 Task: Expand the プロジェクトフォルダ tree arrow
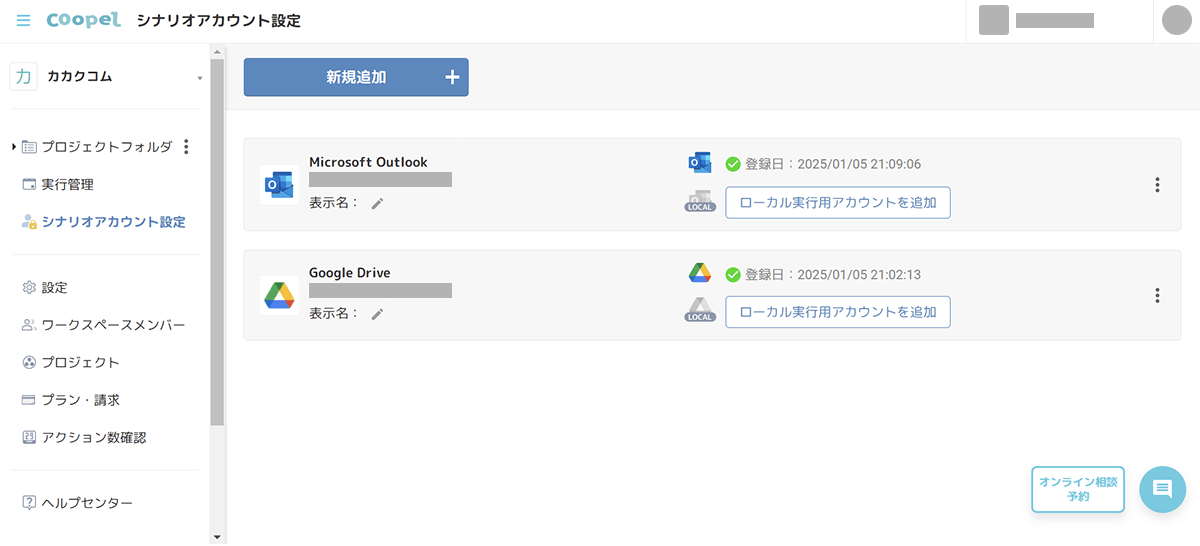14,147
